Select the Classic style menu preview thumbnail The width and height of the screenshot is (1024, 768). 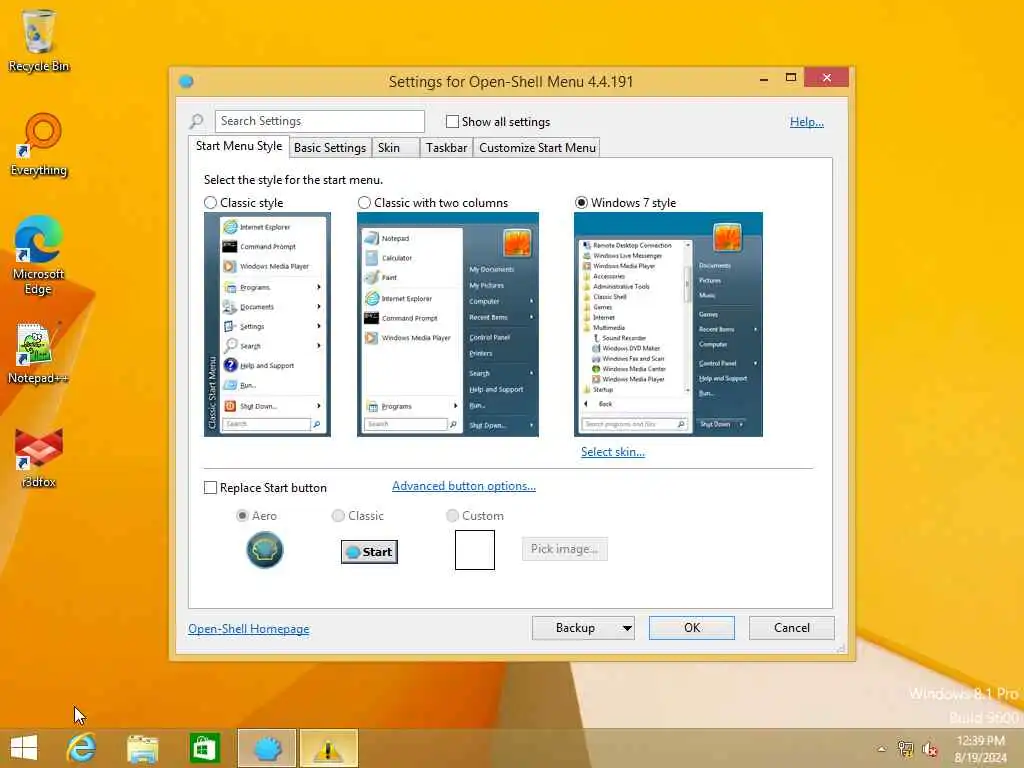point(267,325)
